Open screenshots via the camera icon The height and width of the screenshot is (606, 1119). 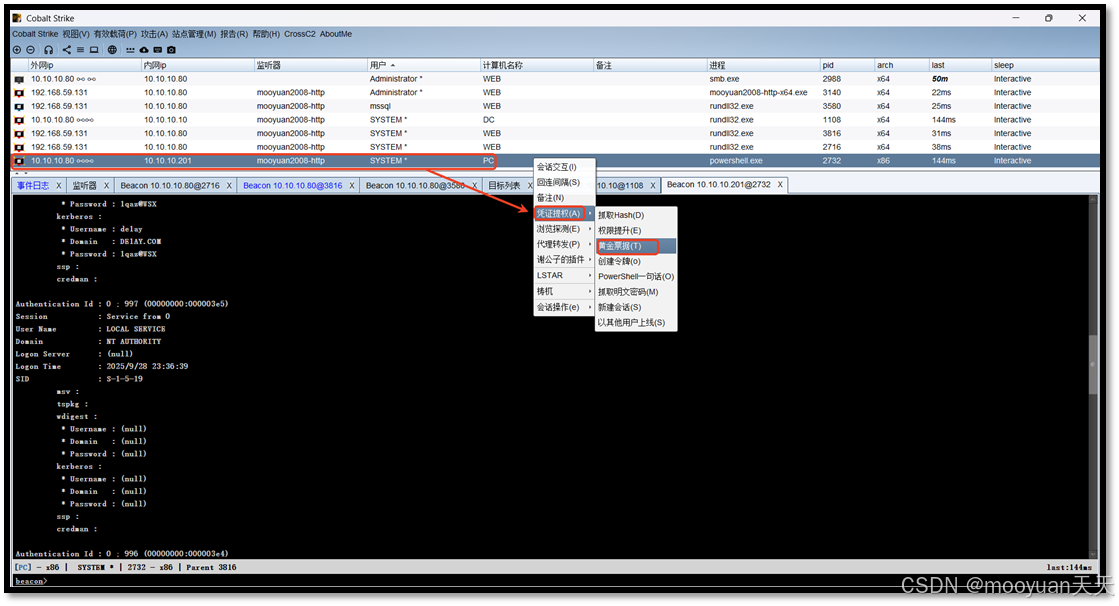tap(171, 50)
